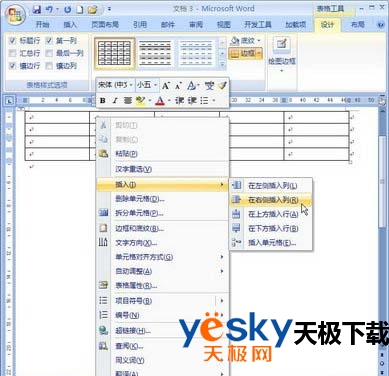Toggle the 镶边行 banded rows checkbox
The width and height of the screenshot is (389, 376).
pyautogui.click(x=12, y=66)
